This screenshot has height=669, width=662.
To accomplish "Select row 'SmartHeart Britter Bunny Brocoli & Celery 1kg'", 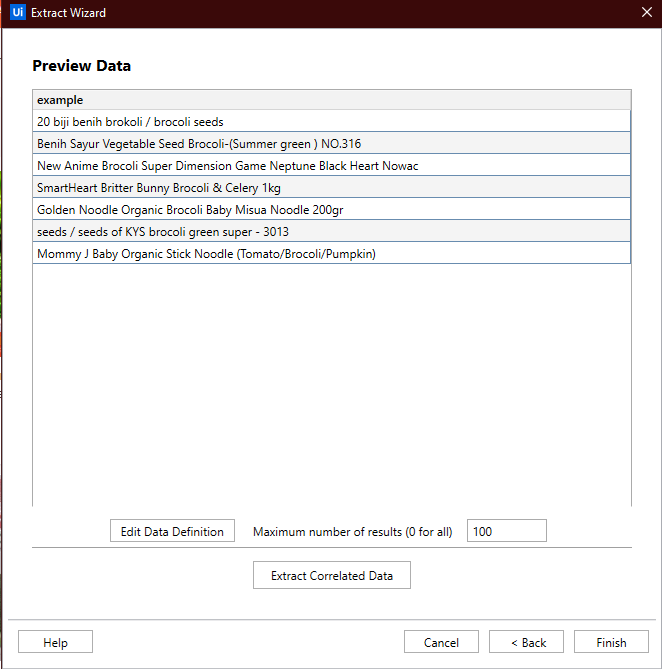I will [x=331, y=187].
